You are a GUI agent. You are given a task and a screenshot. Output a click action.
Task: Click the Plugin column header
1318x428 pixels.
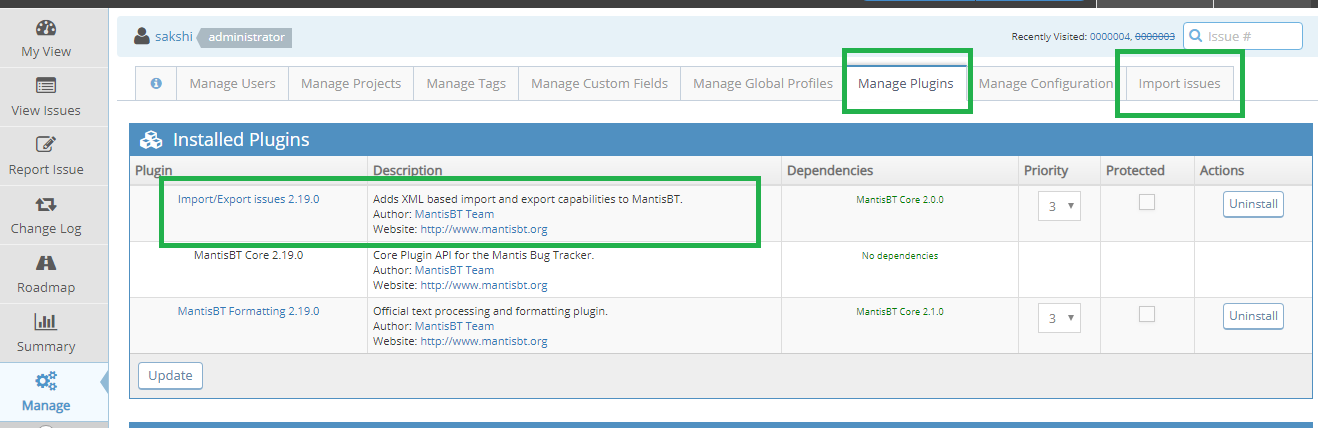(154, 171)
